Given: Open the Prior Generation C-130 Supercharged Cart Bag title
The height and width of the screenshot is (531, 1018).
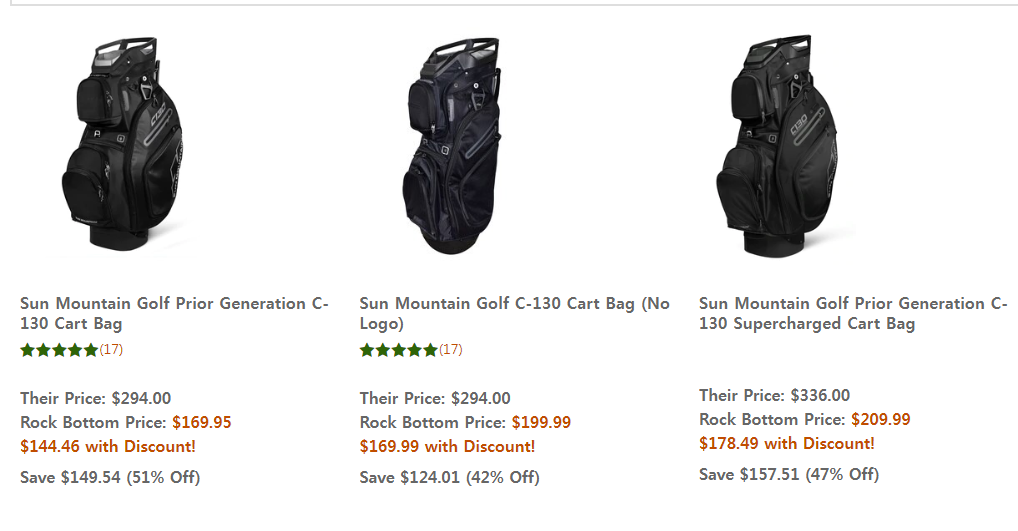Looking at the screenshot, I should [x=853, y=313].
